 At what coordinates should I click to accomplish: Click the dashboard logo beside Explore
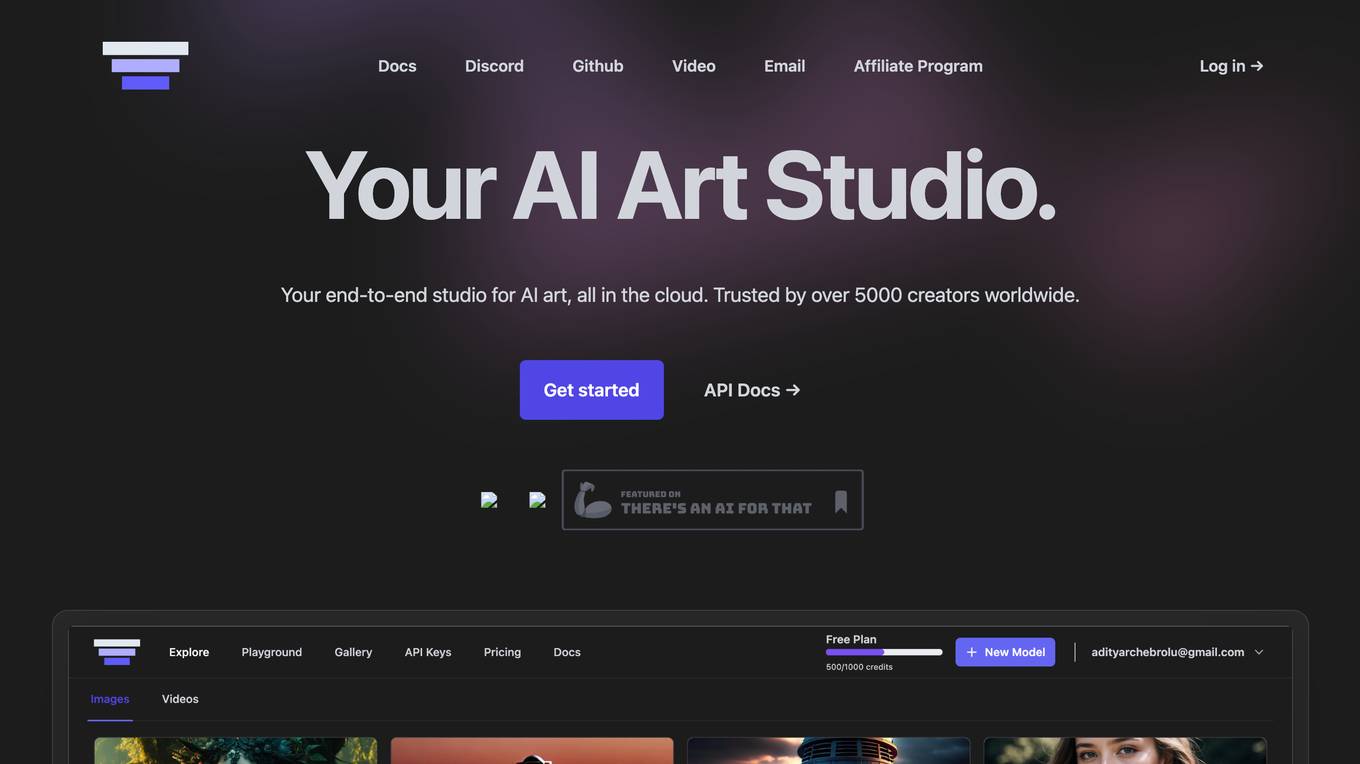(117, 651)
